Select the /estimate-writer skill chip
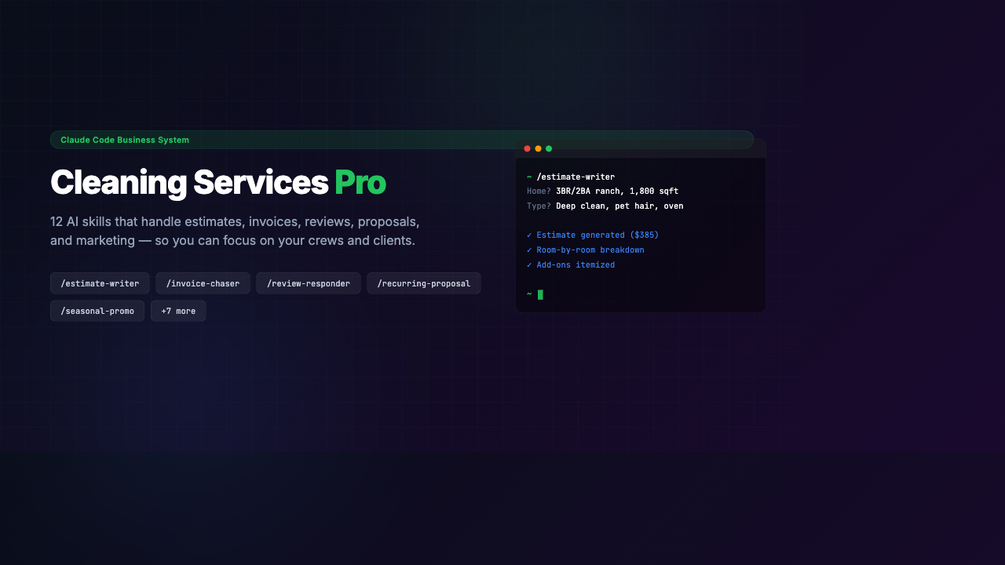1005x565 pixels. click(x=100, y=283)
